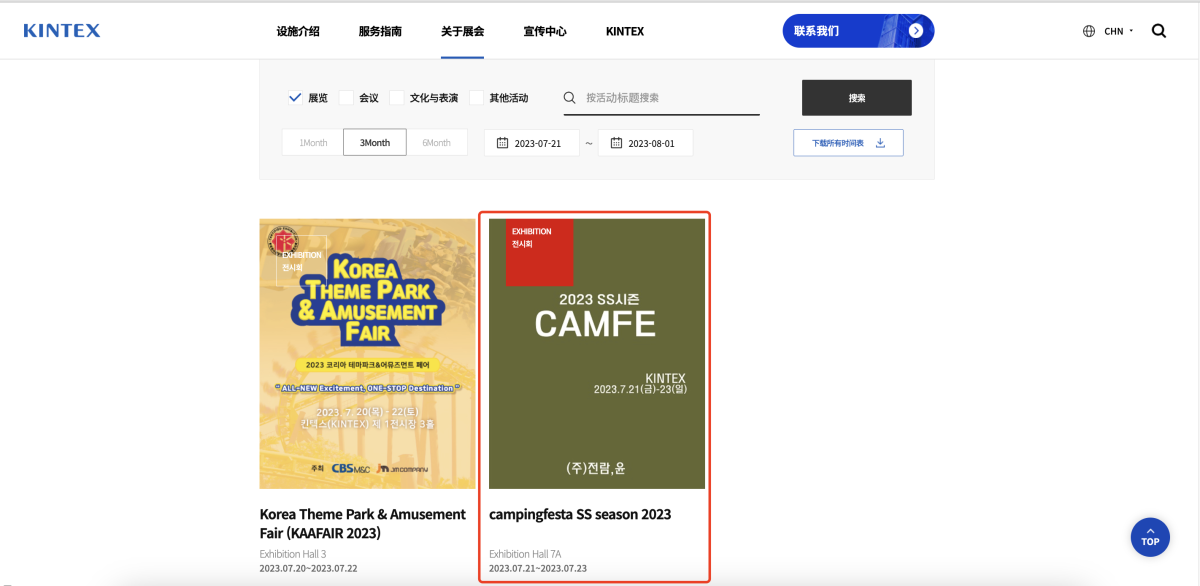
Task: Open the 关于展会 menu
Action: (x=462, y=31)
